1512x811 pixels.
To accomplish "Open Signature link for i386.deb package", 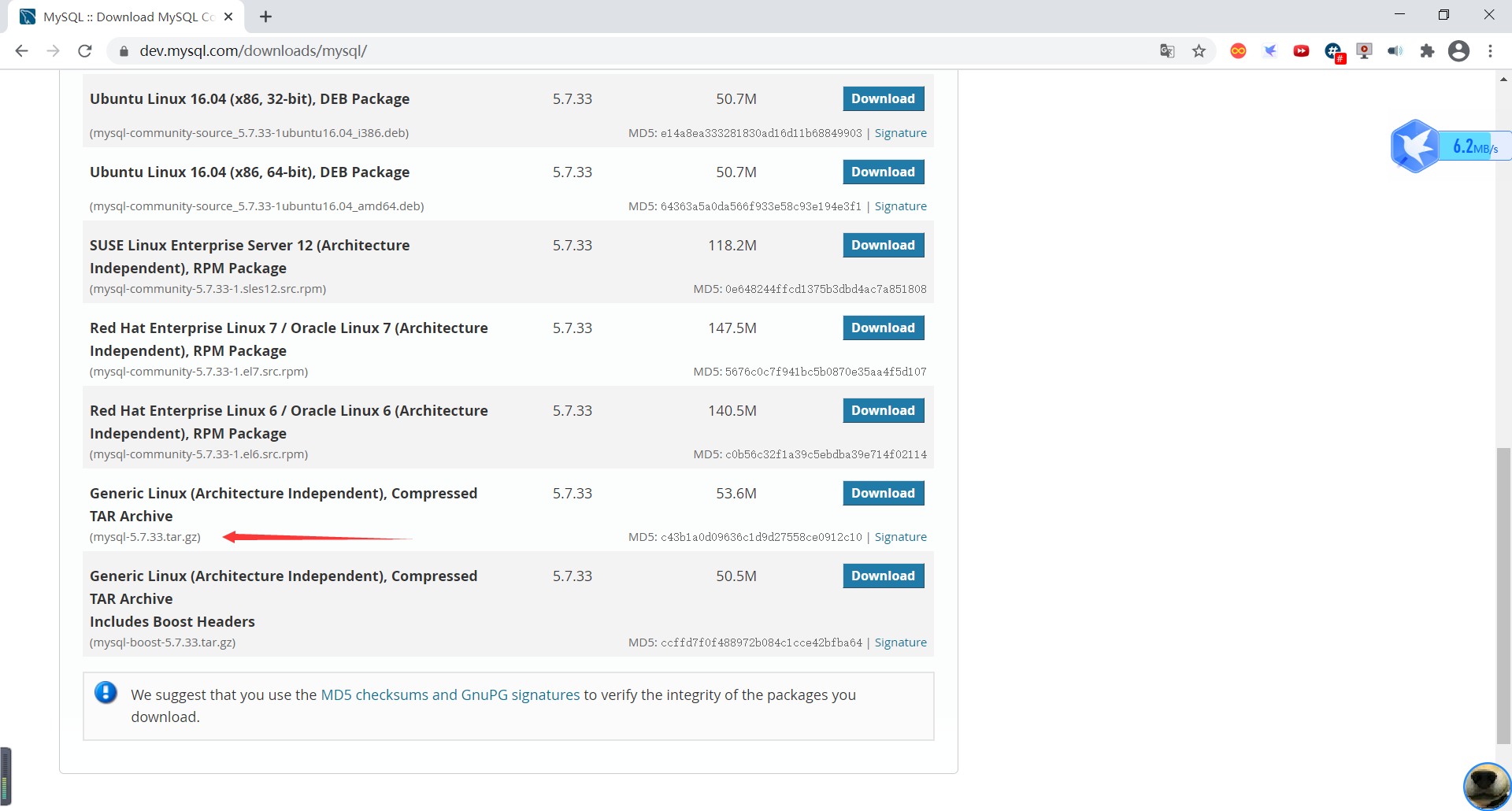I will pos(900,133).
